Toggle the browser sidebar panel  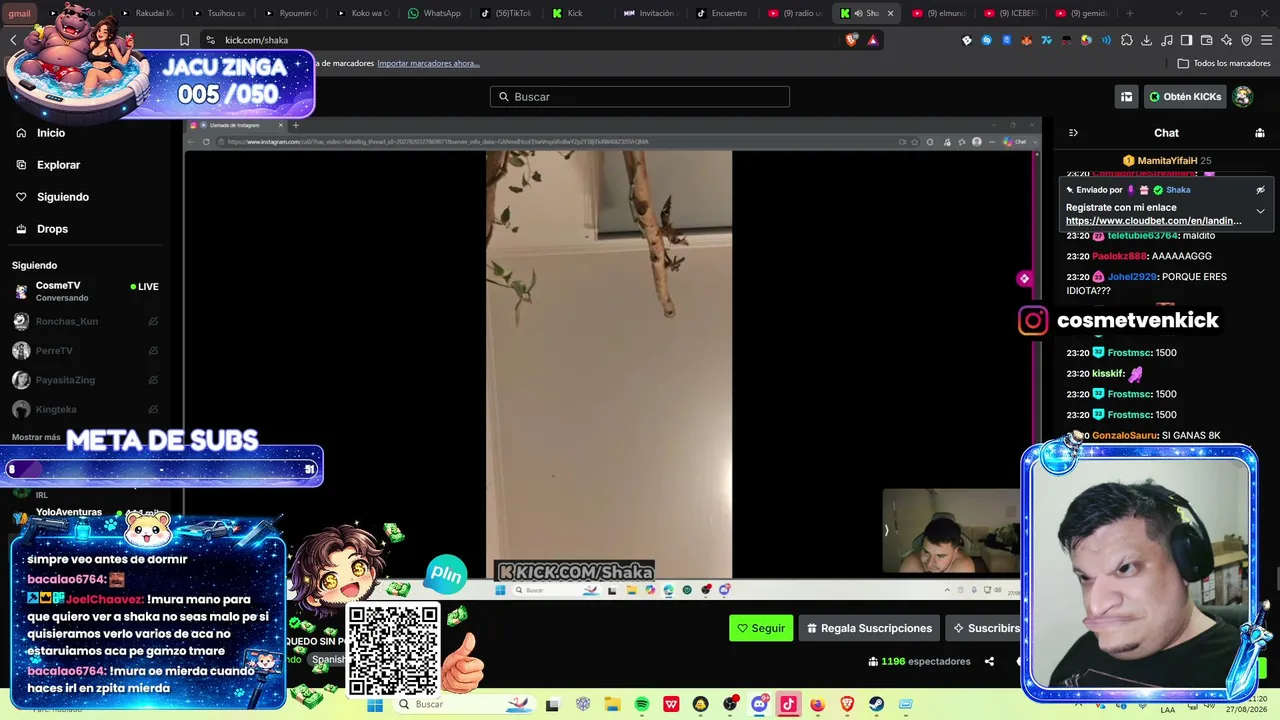pos(1187,40)
